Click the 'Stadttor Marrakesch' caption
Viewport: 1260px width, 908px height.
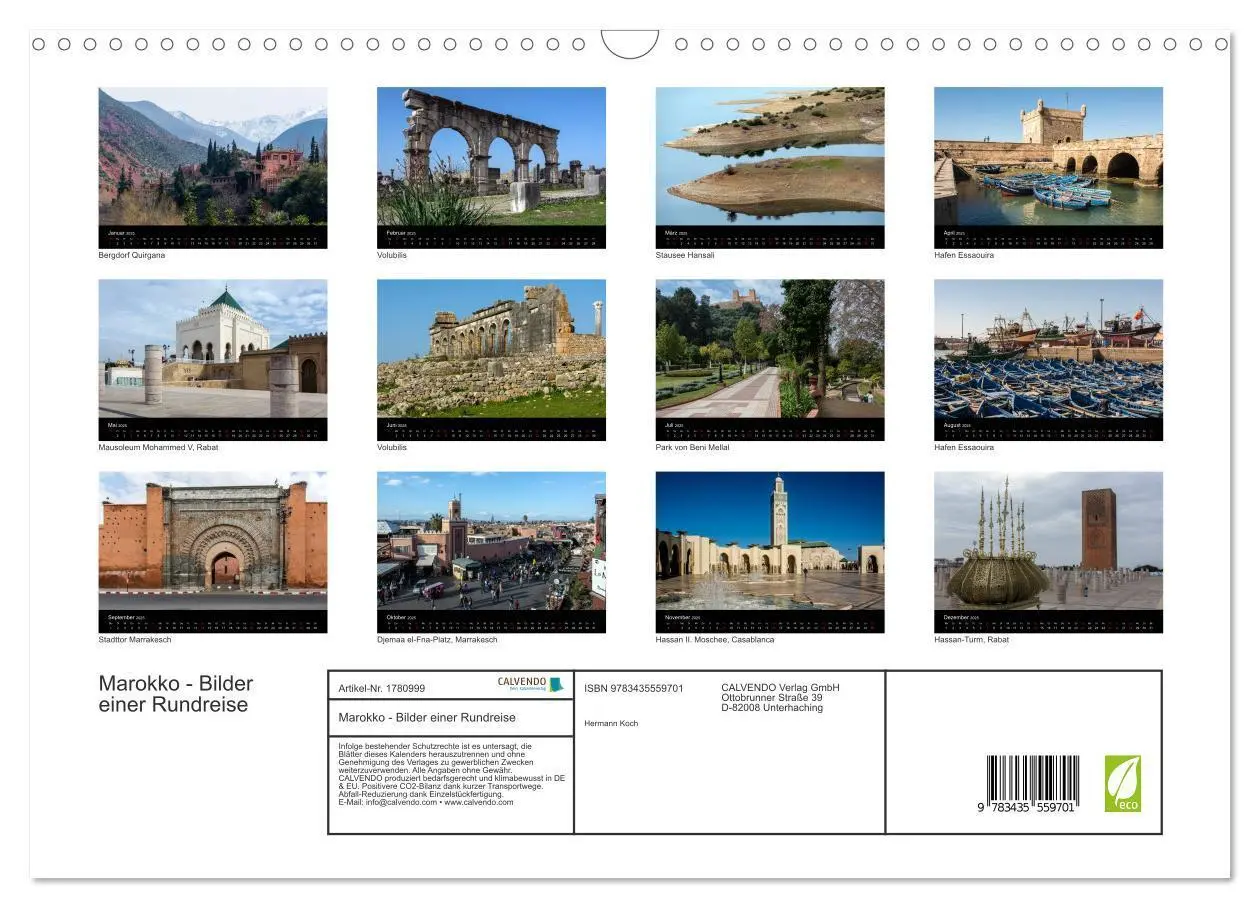coord(135,639)
